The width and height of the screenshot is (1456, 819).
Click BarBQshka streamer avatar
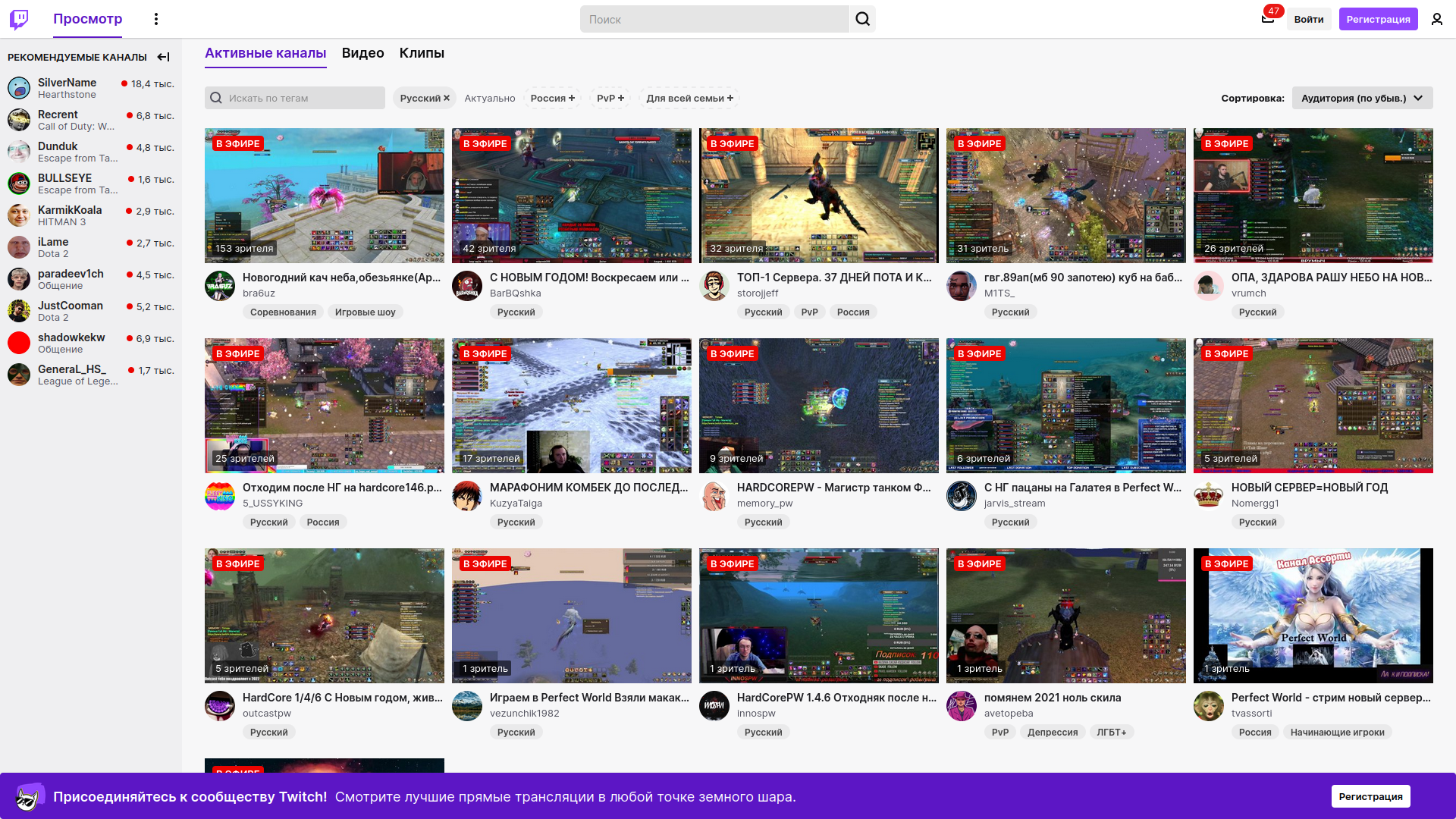point(467,286)
